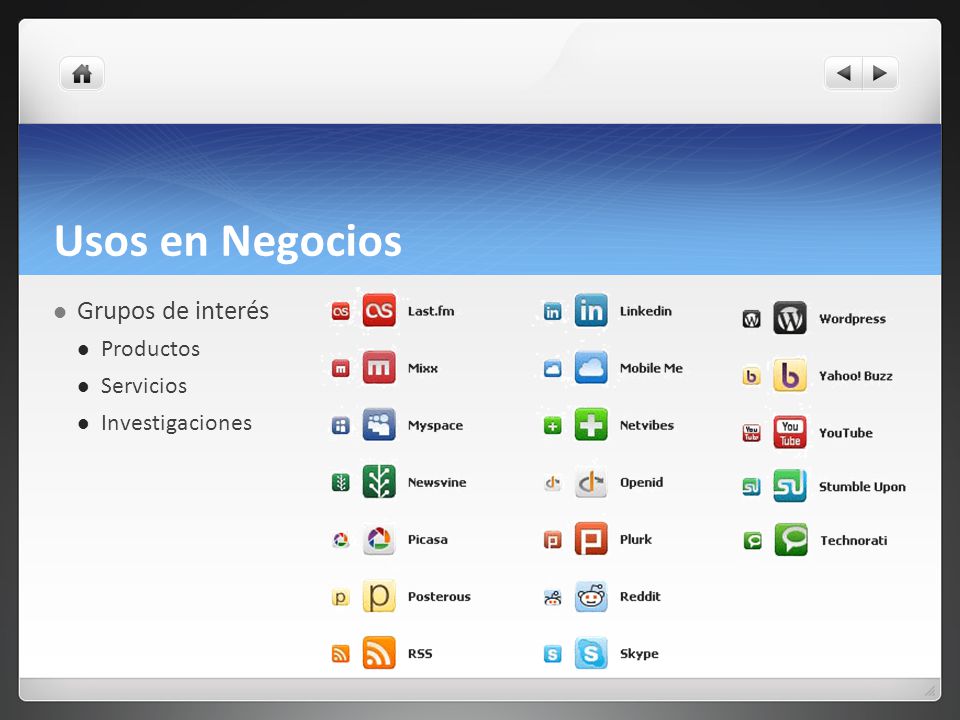Click the small YouTube icon
The image size is (960, 720).
751,433
